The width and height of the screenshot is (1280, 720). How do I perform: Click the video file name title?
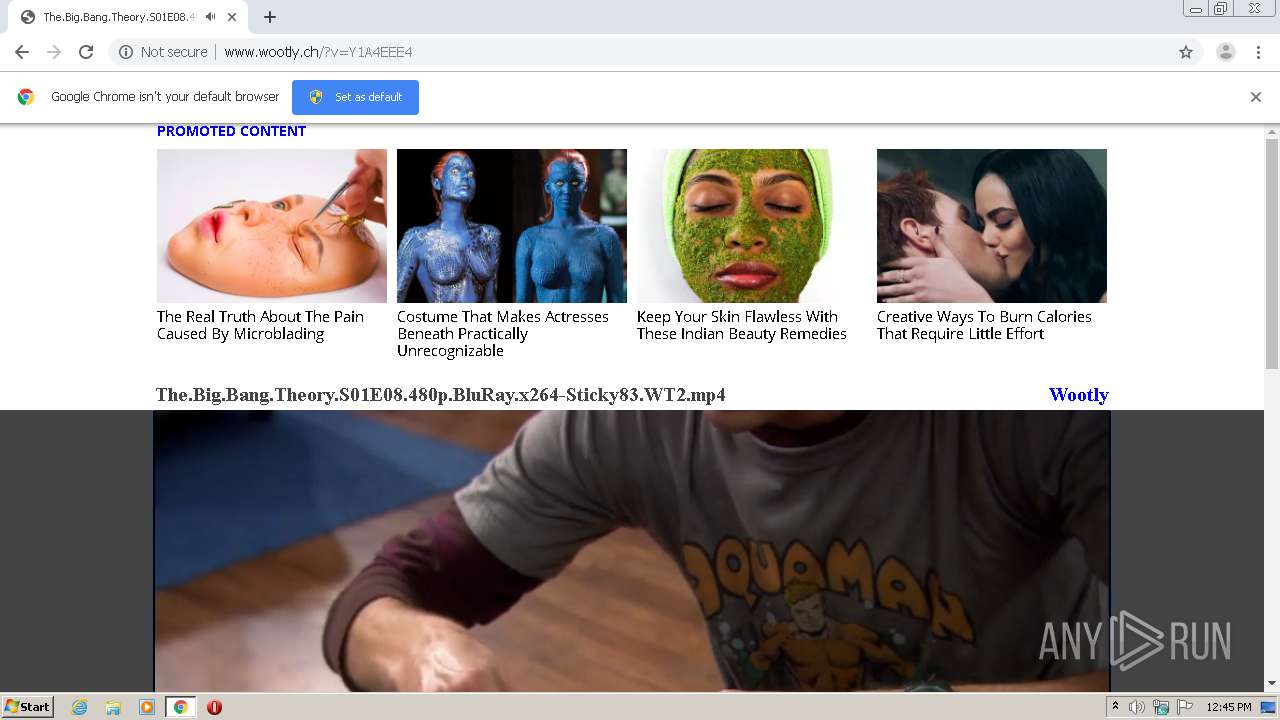point(441,395)
